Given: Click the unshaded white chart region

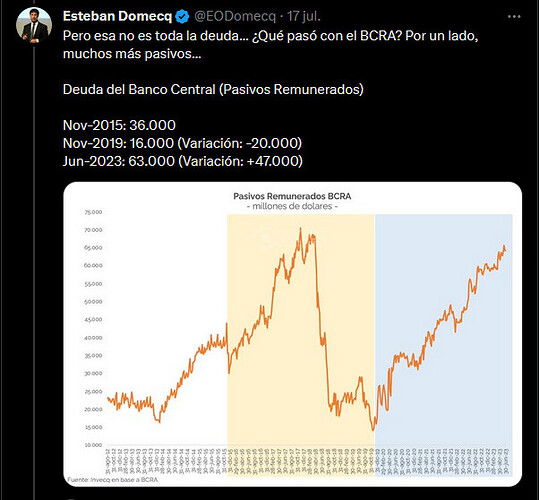Looking at the screenshot, I should [166, 275].
